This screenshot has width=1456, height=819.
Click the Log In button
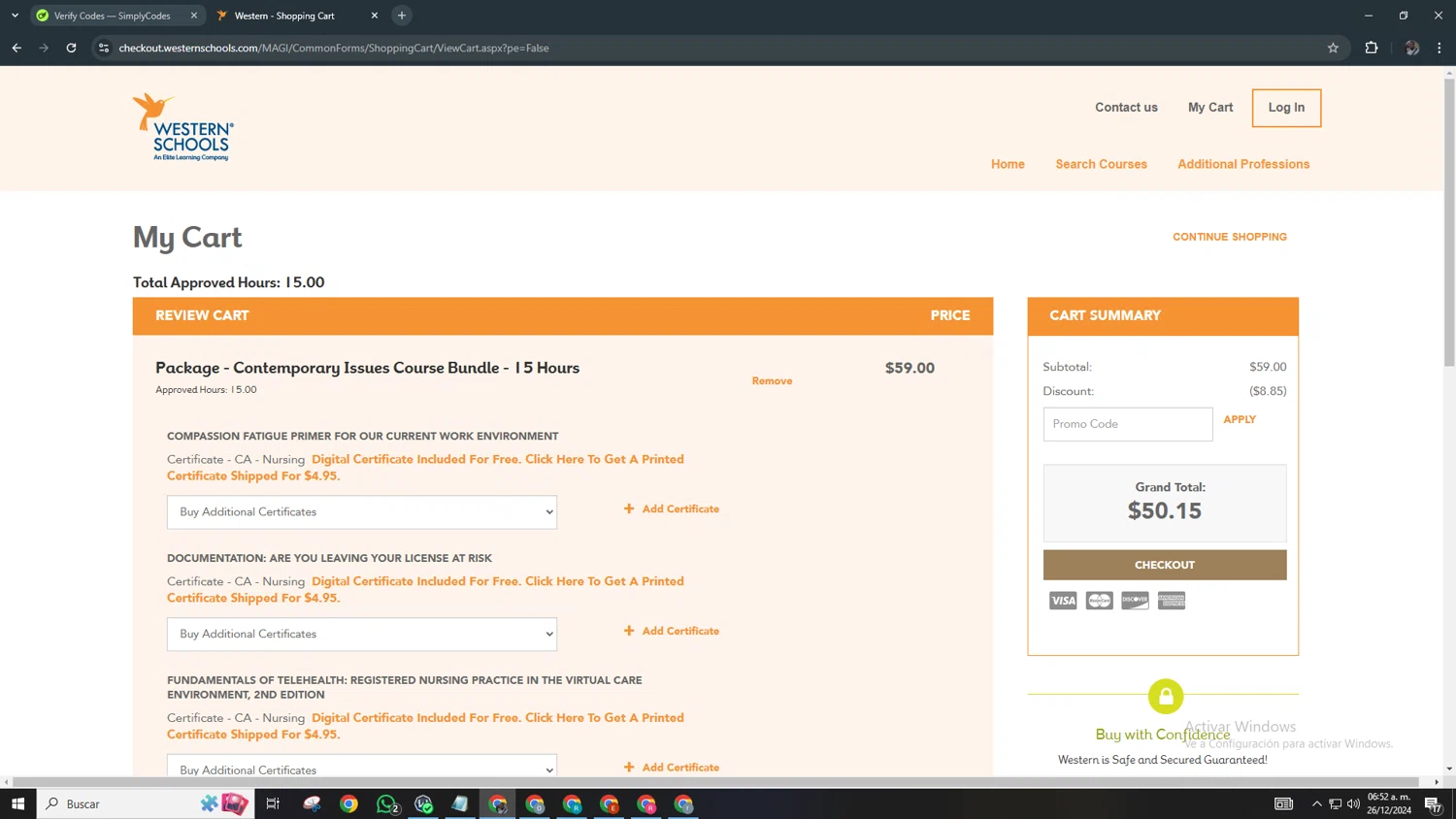[x=1286, y=108]
